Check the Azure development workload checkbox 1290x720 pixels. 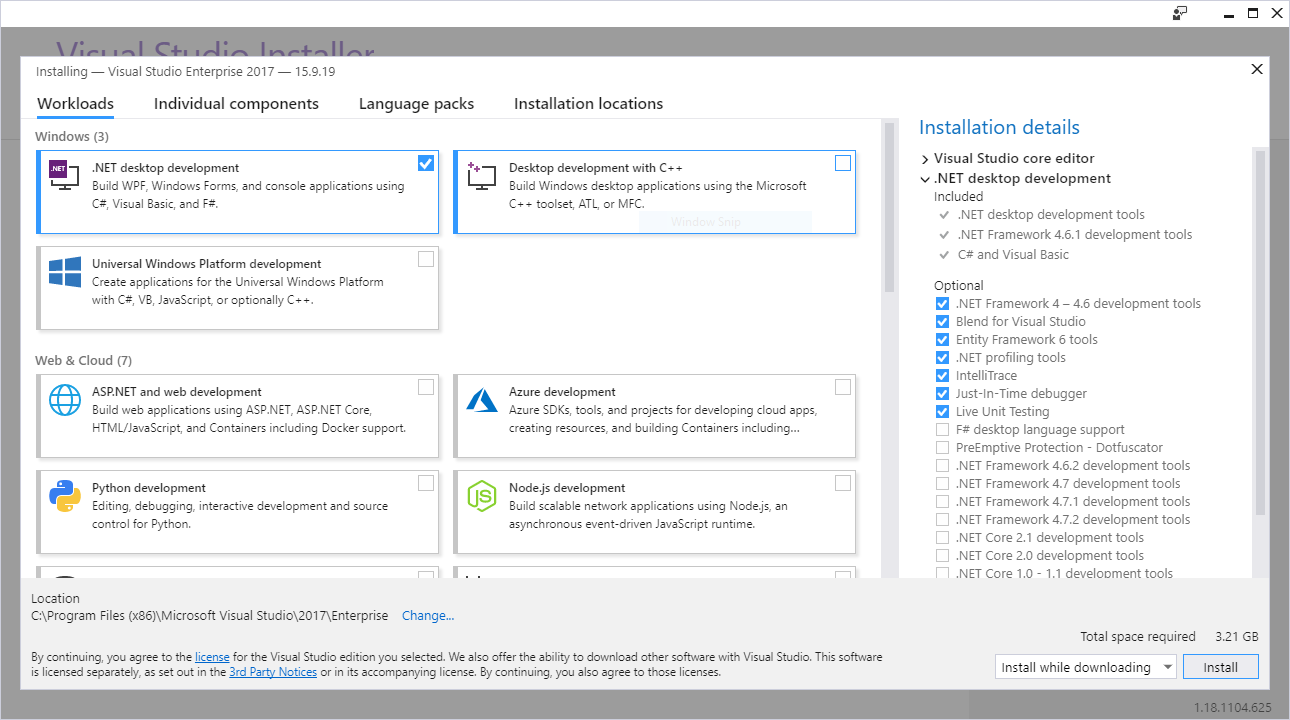843,387
